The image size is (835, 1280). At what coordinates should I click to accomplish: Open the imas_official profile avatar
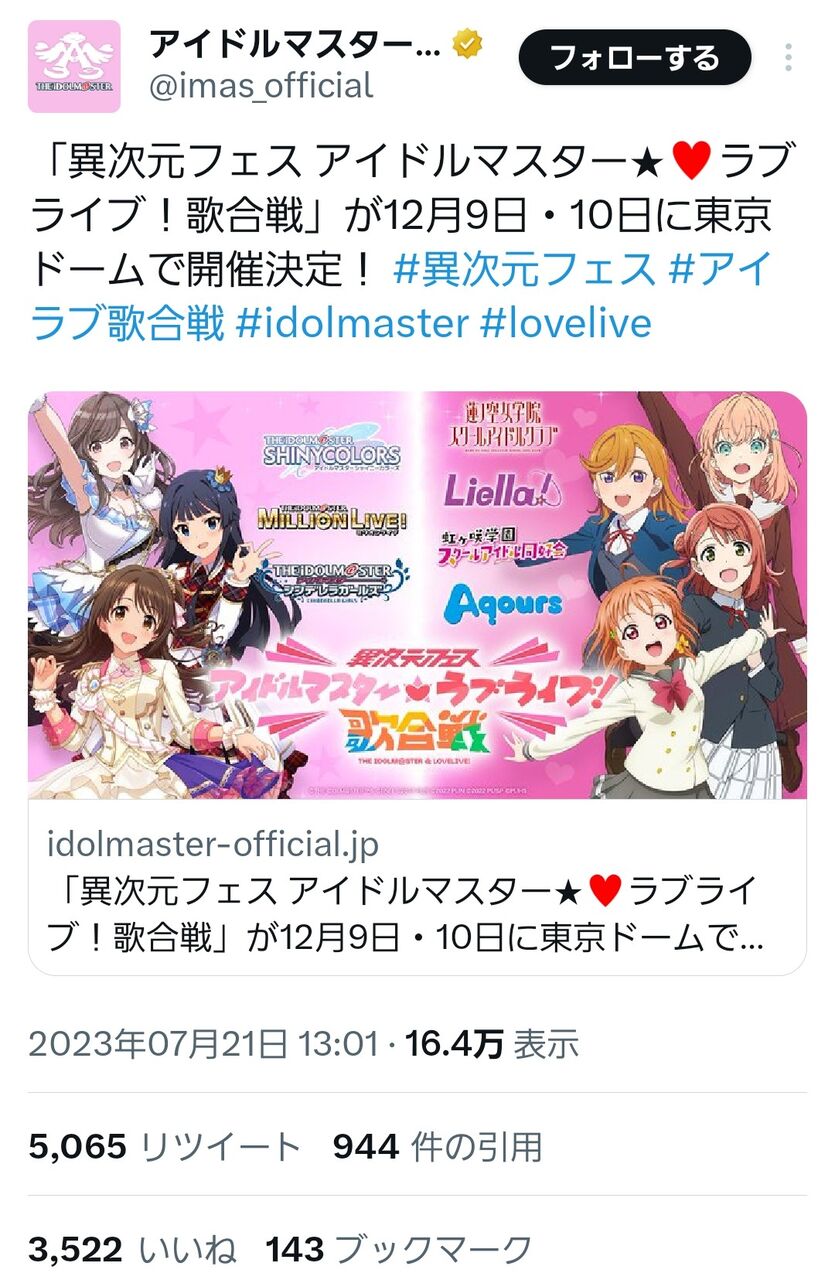(73, 65)
